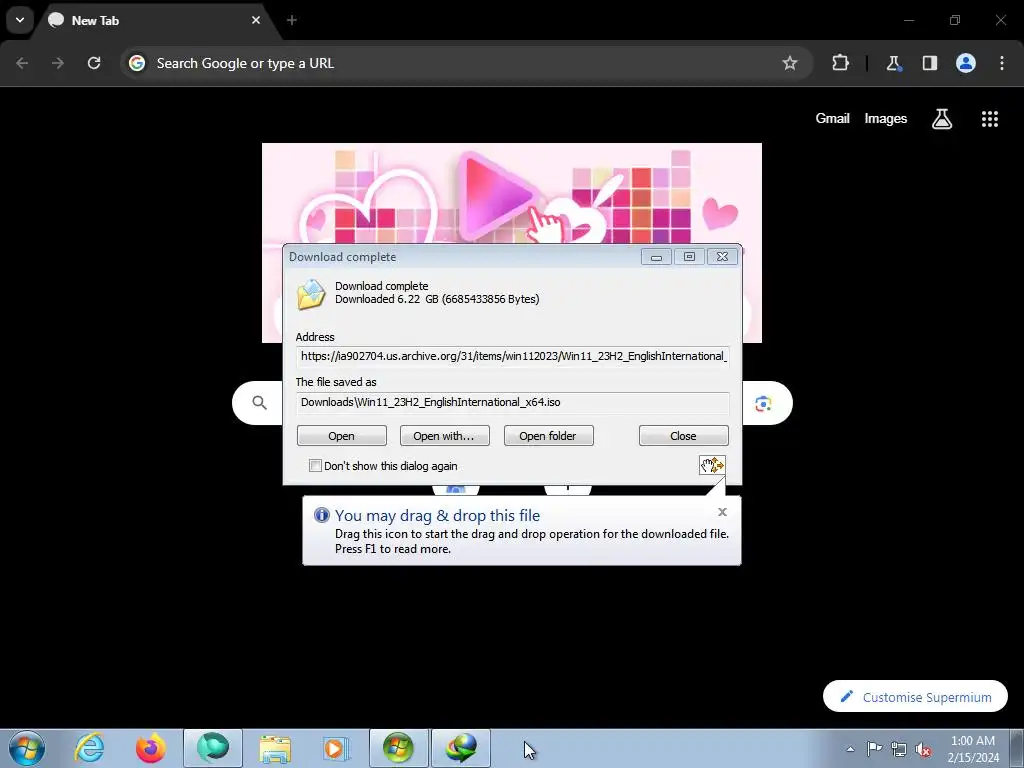Close the New Tab tab

click(256, 20)
